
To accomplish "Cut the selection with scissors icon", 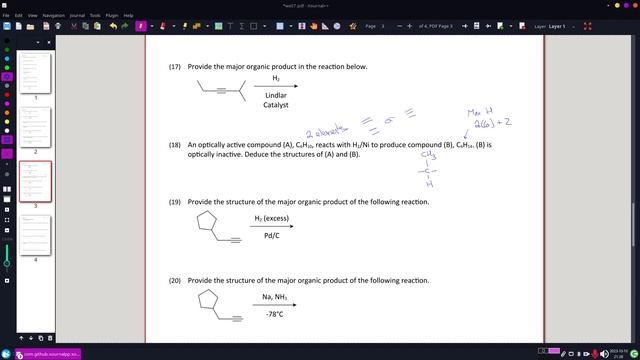I will pos(74,26).
